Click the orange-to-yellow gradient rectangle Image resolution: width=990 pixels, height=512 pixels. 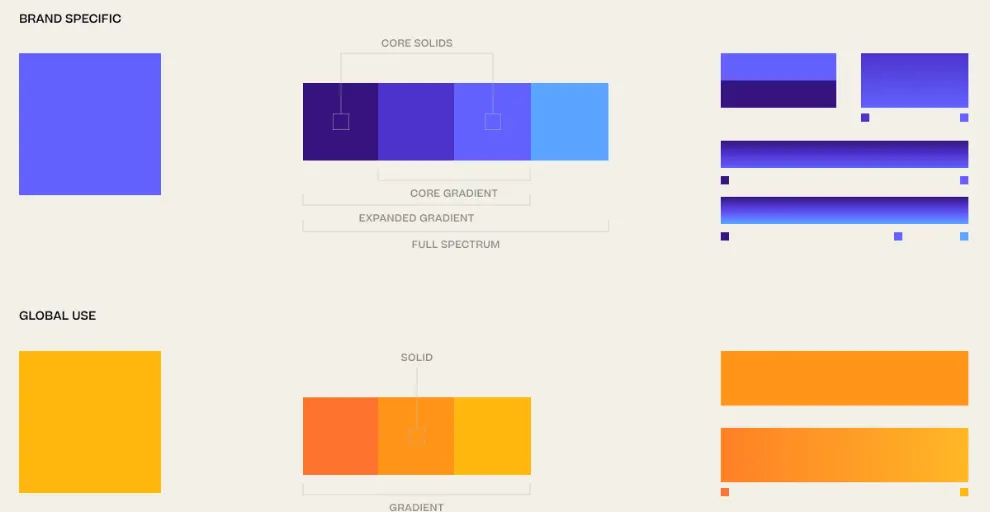coord(844,455)
